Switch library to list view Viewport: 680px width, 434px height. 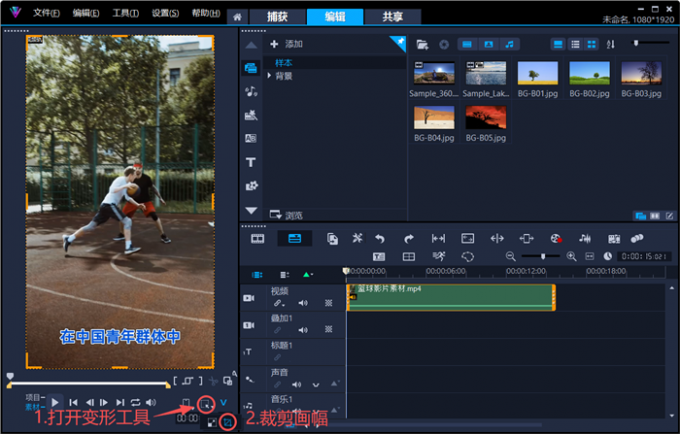coord(575,44)
